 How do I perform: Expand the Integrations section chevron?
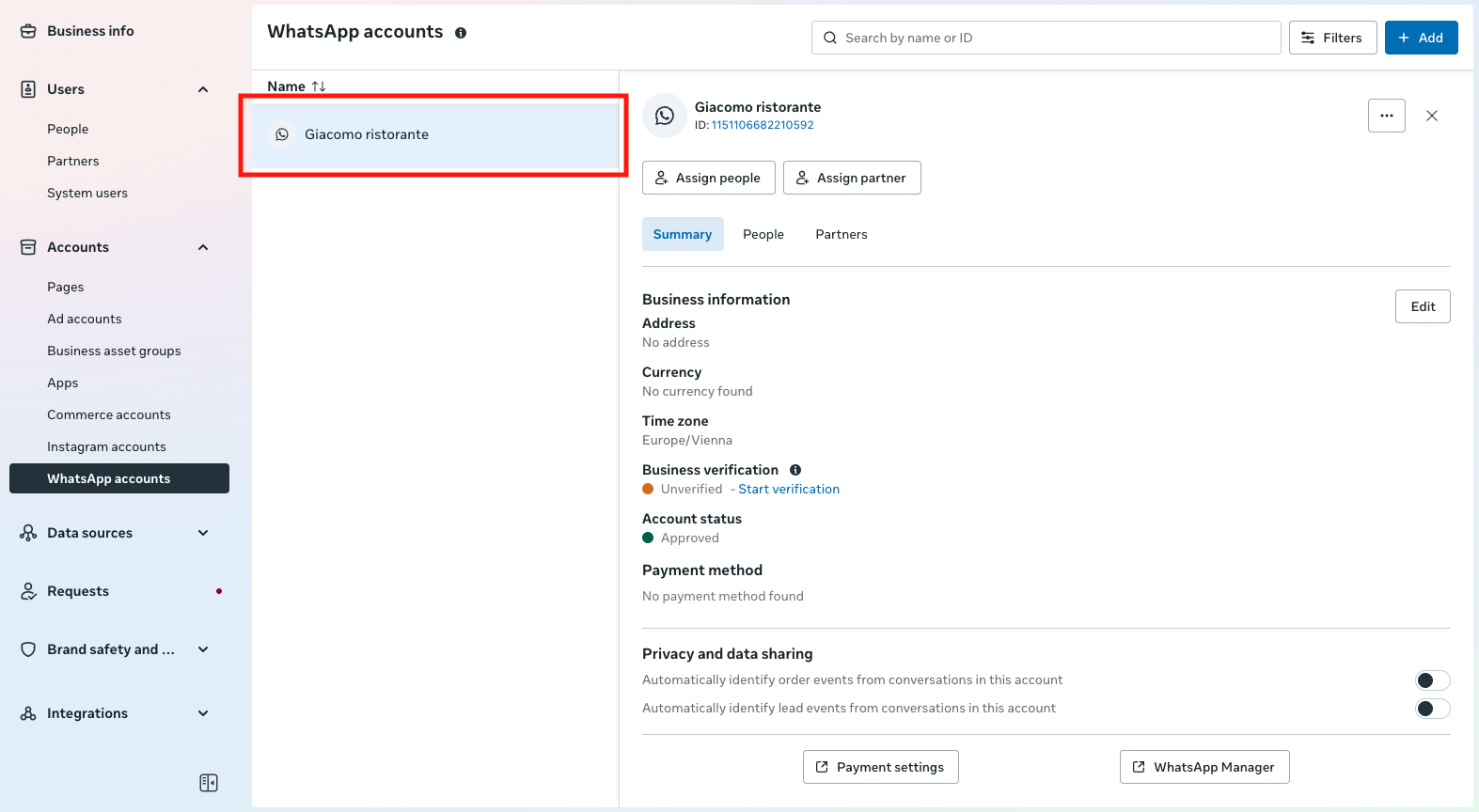(x=203, y=713)
